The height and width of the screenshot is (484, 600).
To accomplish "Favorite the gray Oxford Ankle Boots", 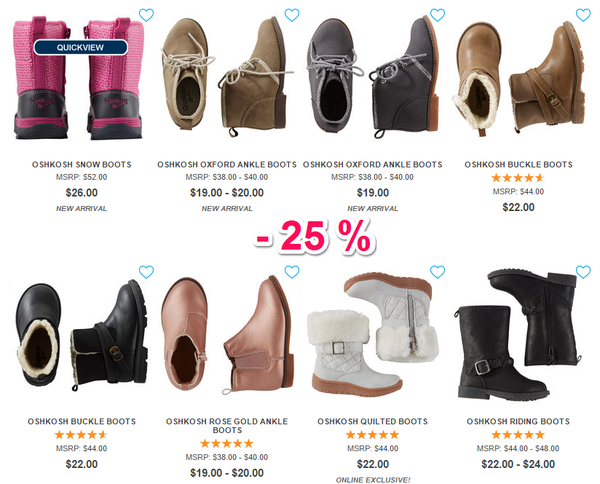I will click(x=437, y=15).
